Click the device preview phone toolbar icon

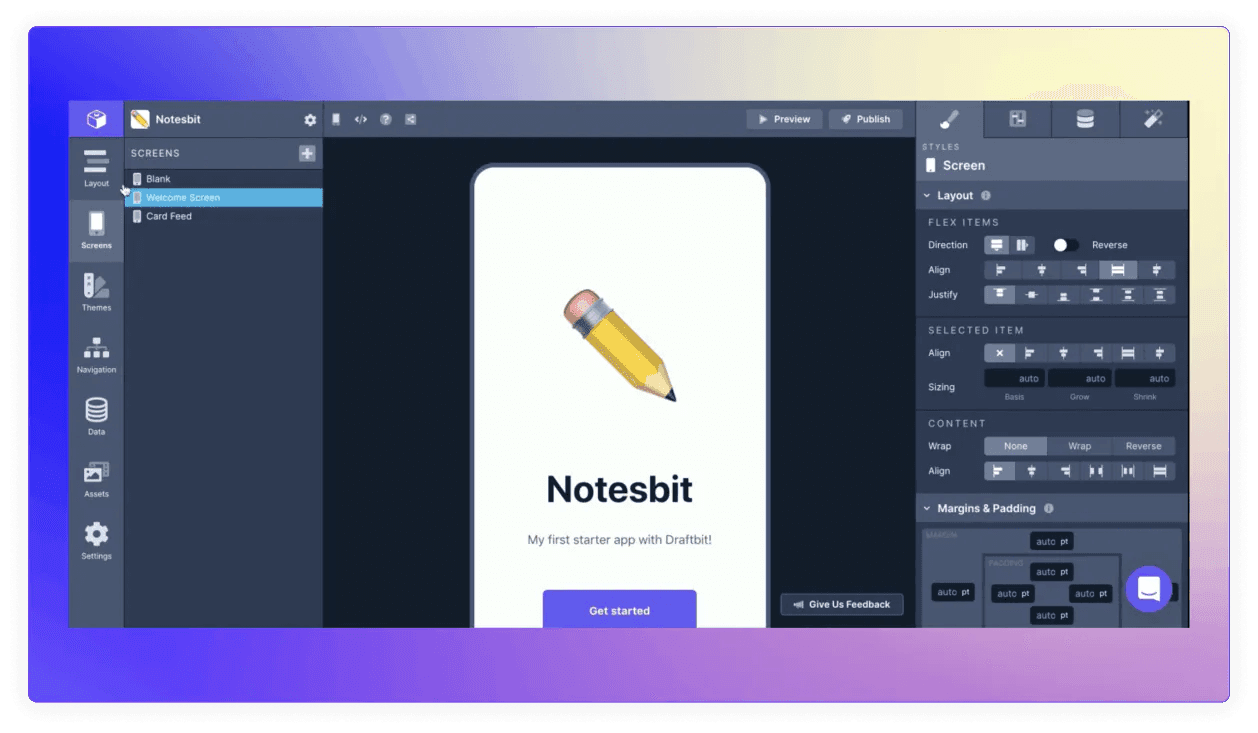click(x=336, y=119)
